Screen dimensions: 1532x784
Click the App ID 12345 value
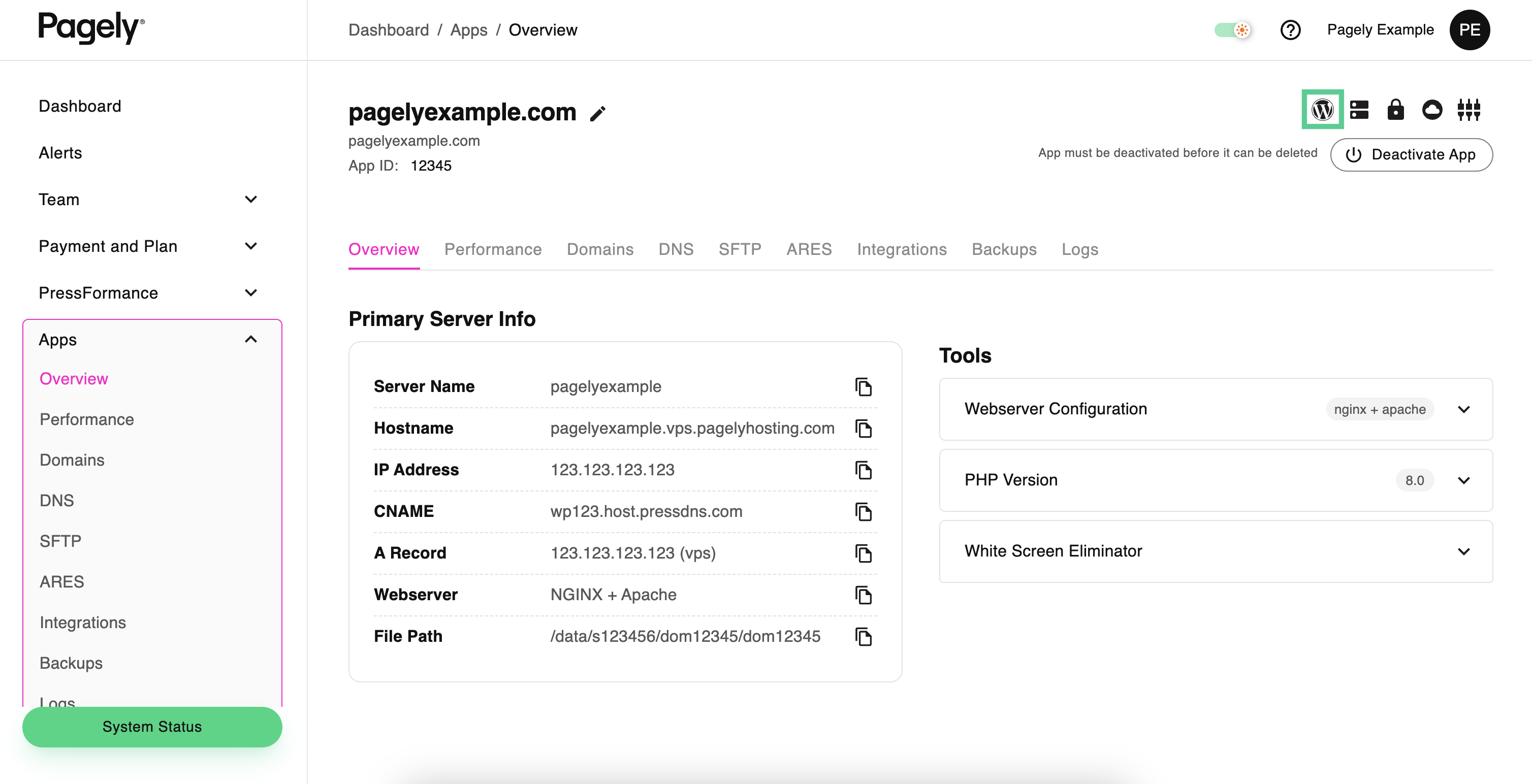(431, 166)
